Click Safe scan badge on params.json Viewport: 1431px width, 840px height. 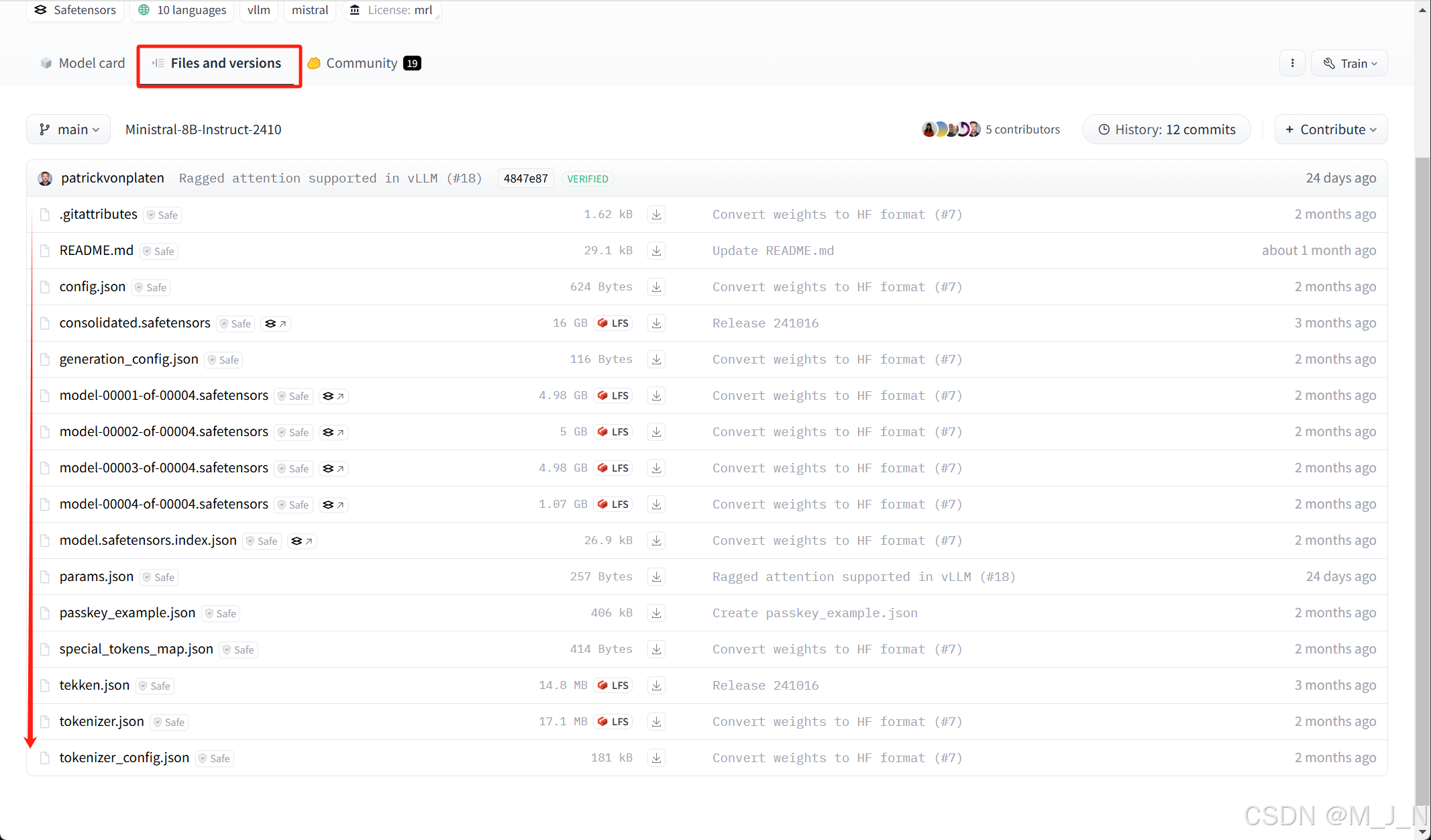click(158, 577)
